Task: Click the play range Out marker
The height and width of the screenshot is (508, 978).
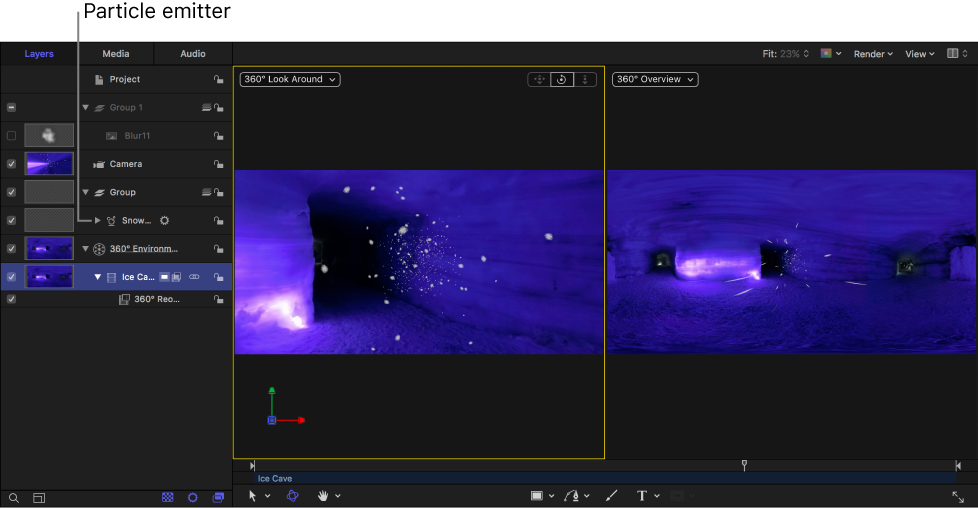Action: [x=958, y=466]
